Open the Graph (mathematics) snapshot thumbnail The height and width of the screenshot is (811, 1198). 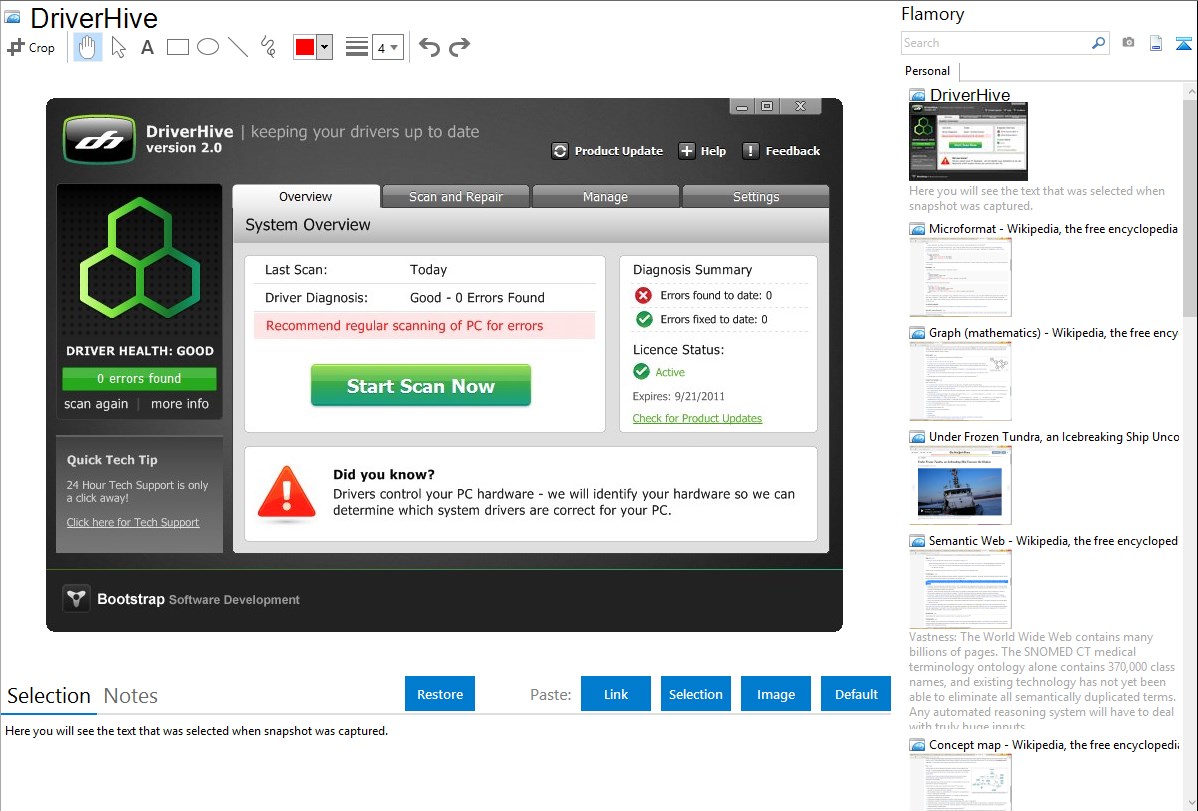960,381
